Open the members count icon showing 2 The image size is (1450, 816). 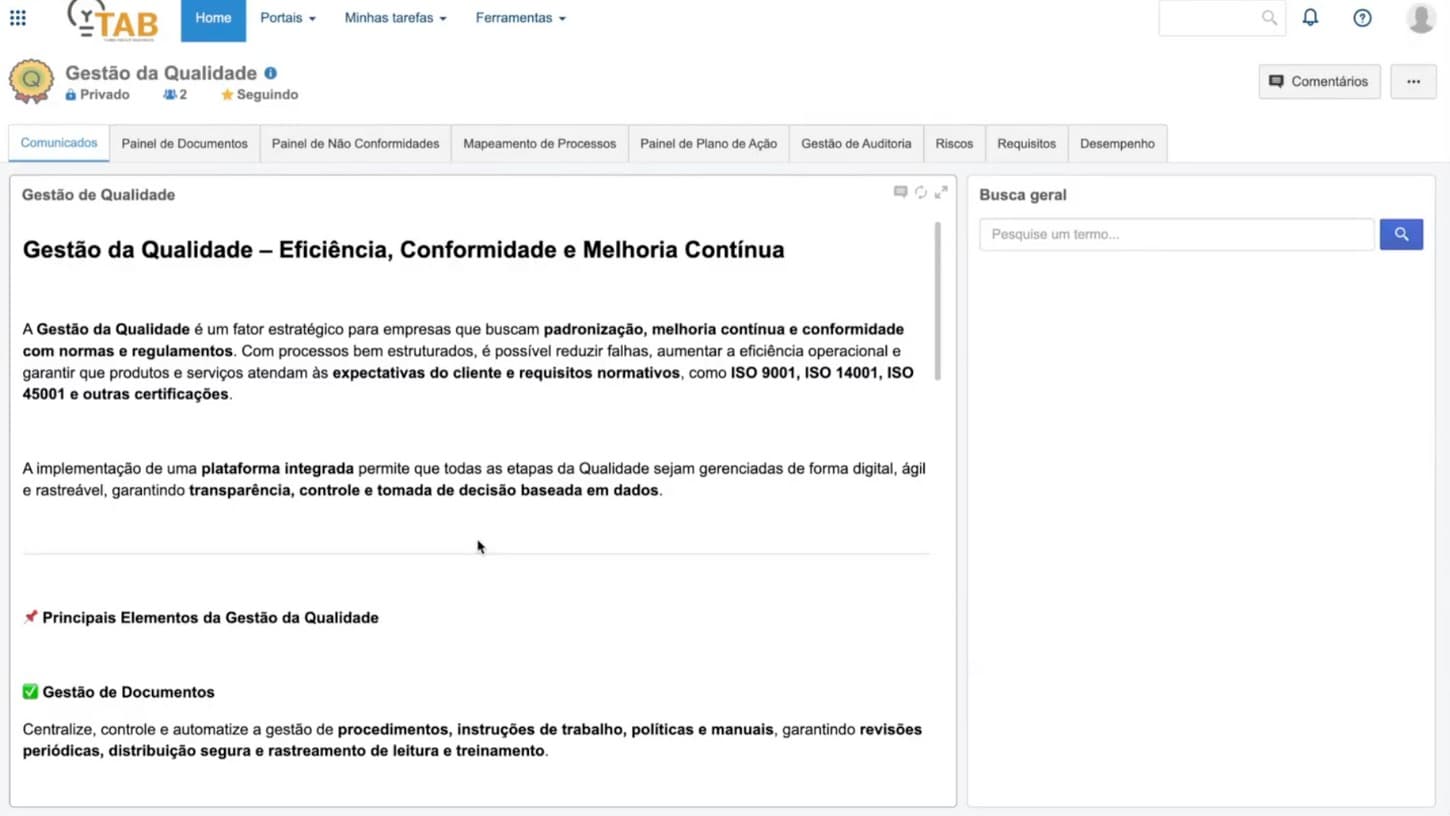170,95
